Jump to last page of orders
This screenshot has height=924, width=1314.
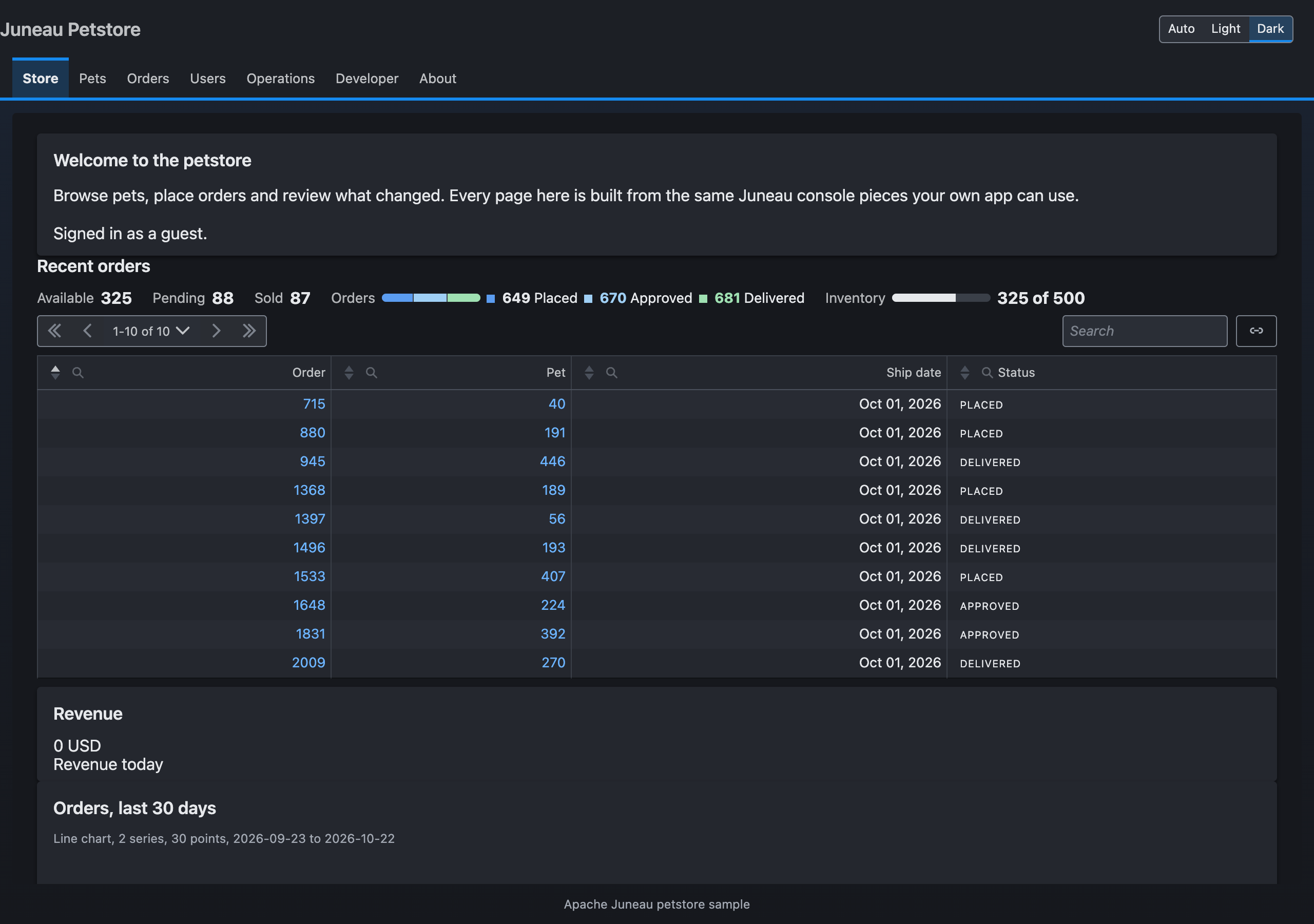point(248,331)
